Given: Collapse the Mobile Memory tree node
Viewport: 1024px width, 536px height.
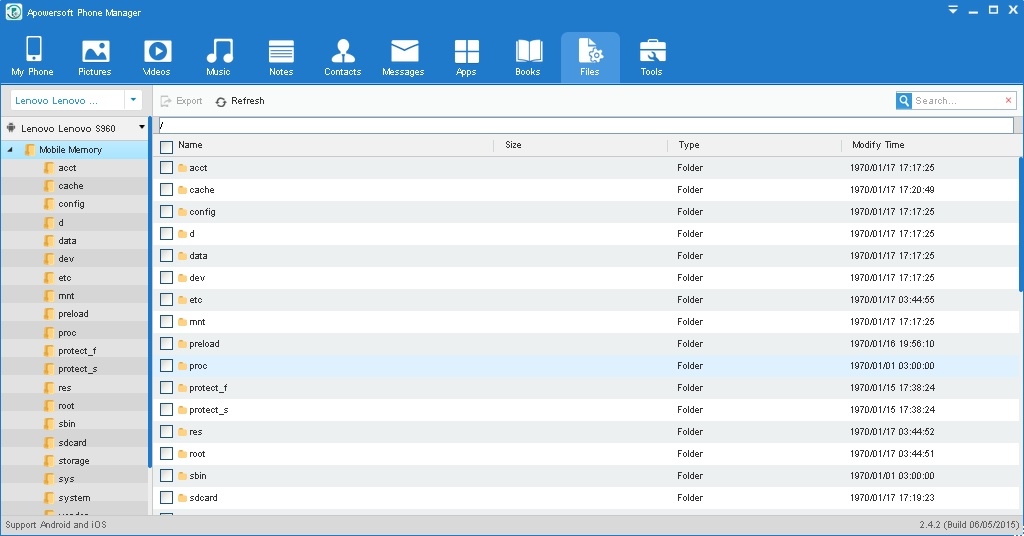Looking at the screenshot, I should (10, 150).
